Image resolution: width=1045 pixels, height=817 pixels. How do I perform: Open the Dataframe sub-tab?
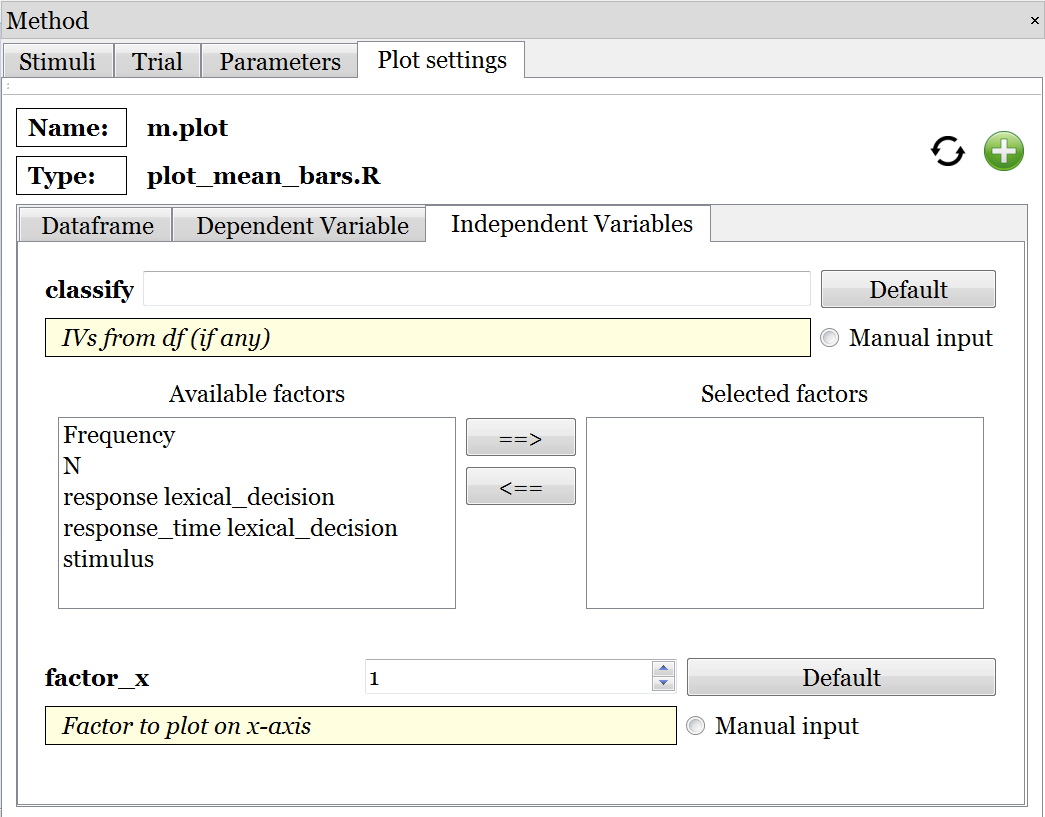[x=97, y=226]
